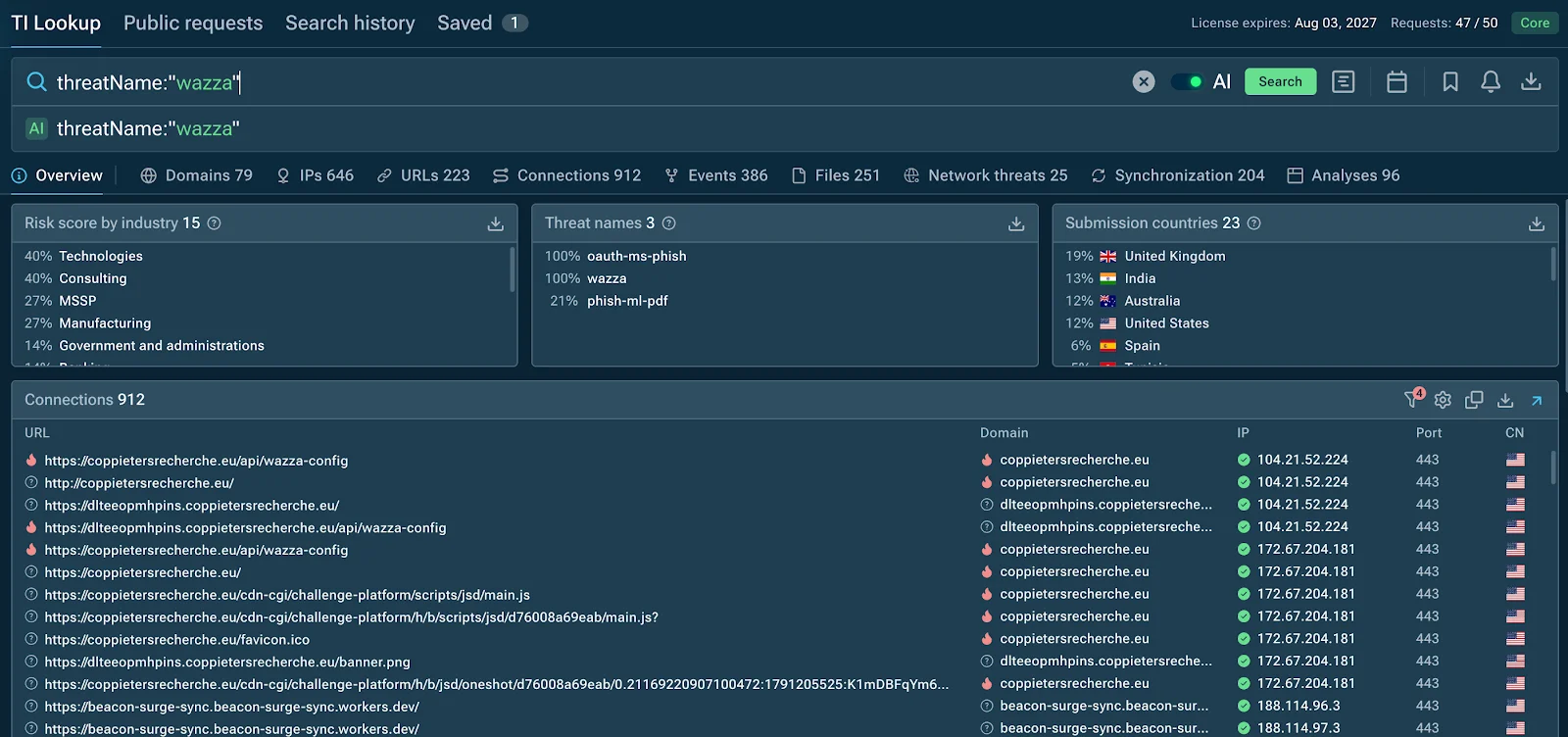Open notifications with the bell icon
The image size is (1568, 737).
1491,81
